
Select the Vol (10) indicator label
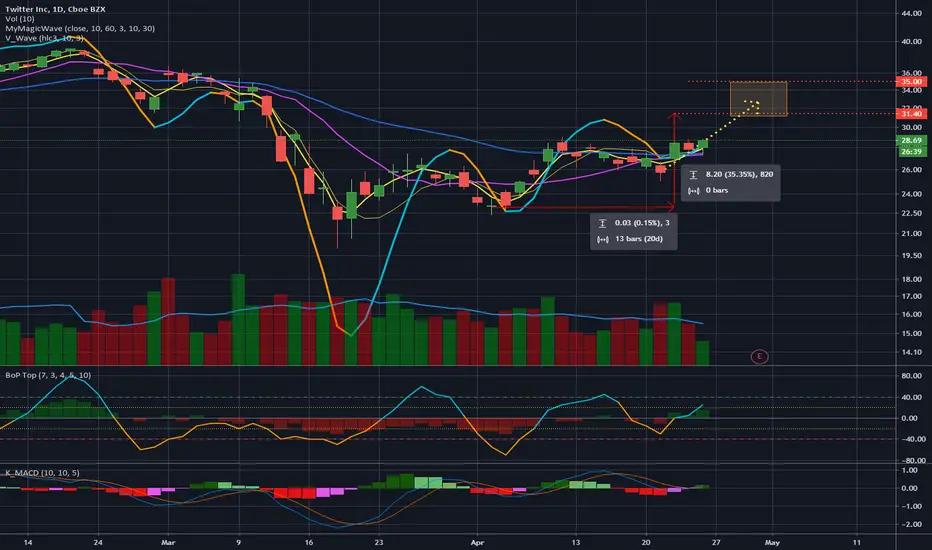pyautogui.click(x=20, y=19)
